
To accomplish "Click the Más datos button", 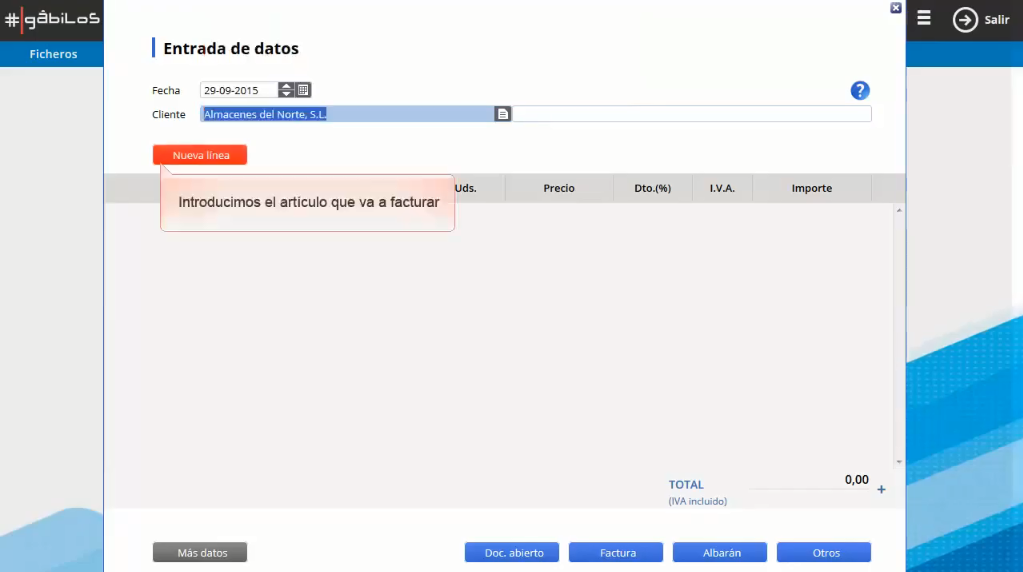I will tap(200, 552).
